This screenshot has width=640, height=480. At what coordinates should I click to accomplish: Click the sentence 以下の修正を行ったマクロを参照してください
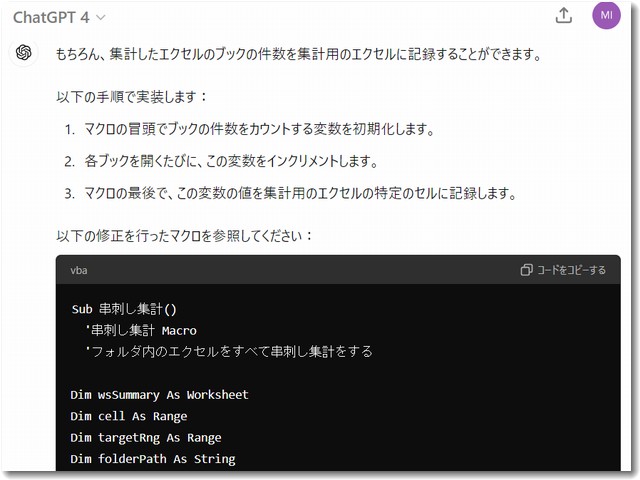[184, 236]
